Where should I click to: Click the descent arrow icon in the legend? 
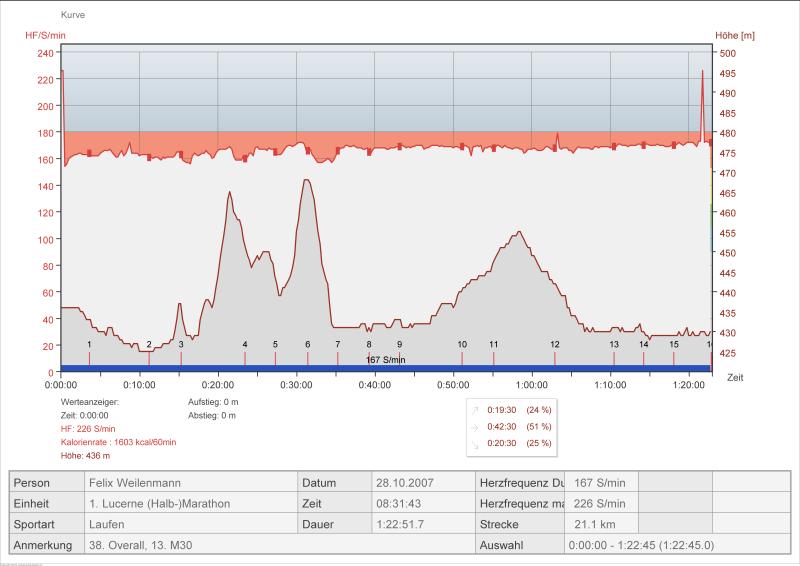[474, 443]
